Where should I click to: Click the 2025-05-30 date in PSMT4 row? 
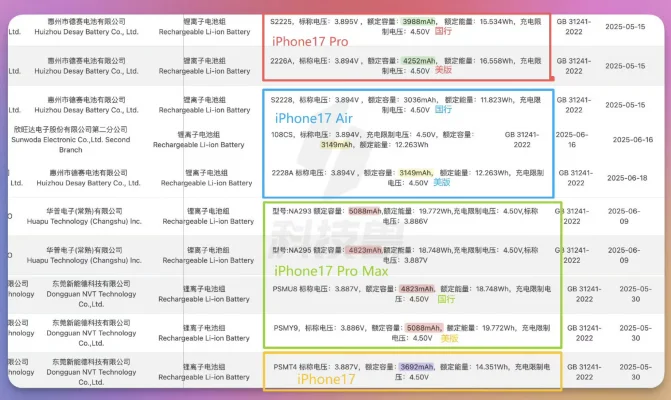(x=635, y=372)
